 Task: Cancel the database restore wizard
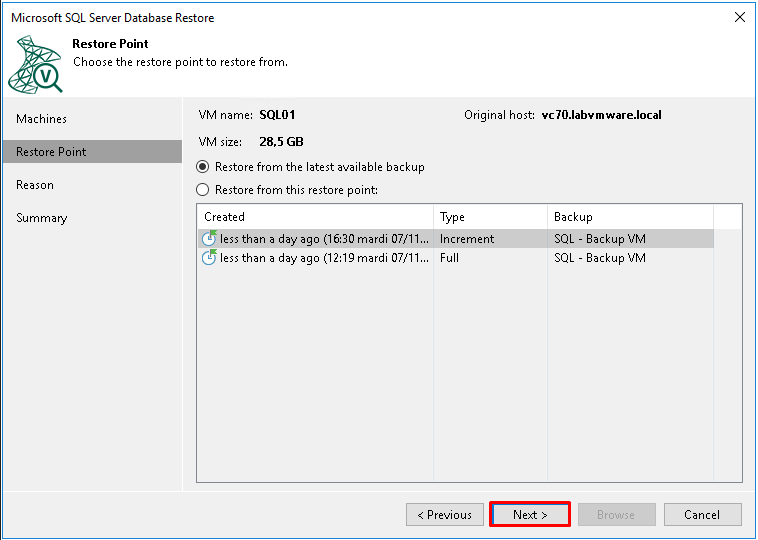[702, 514]
